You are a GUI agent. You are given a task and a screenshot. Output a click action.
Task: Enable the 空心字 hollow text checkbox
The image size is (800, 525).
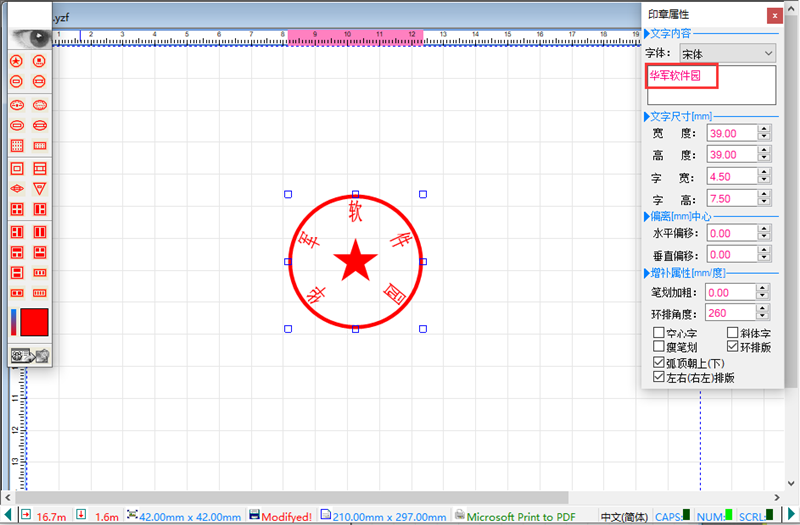(x=658, y=333)
